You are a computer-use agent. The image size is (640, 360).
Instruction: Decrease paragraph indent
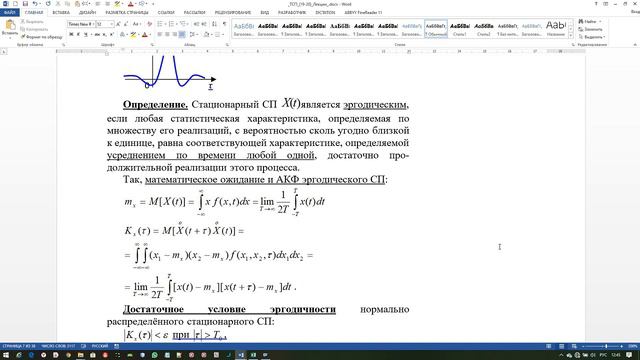pos(196,24)
